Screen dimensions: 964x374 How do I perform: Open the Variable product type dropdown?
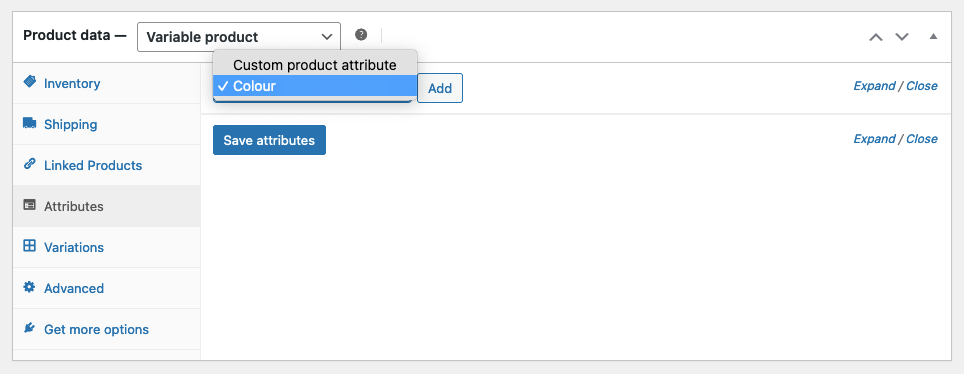tap(239, 37)
